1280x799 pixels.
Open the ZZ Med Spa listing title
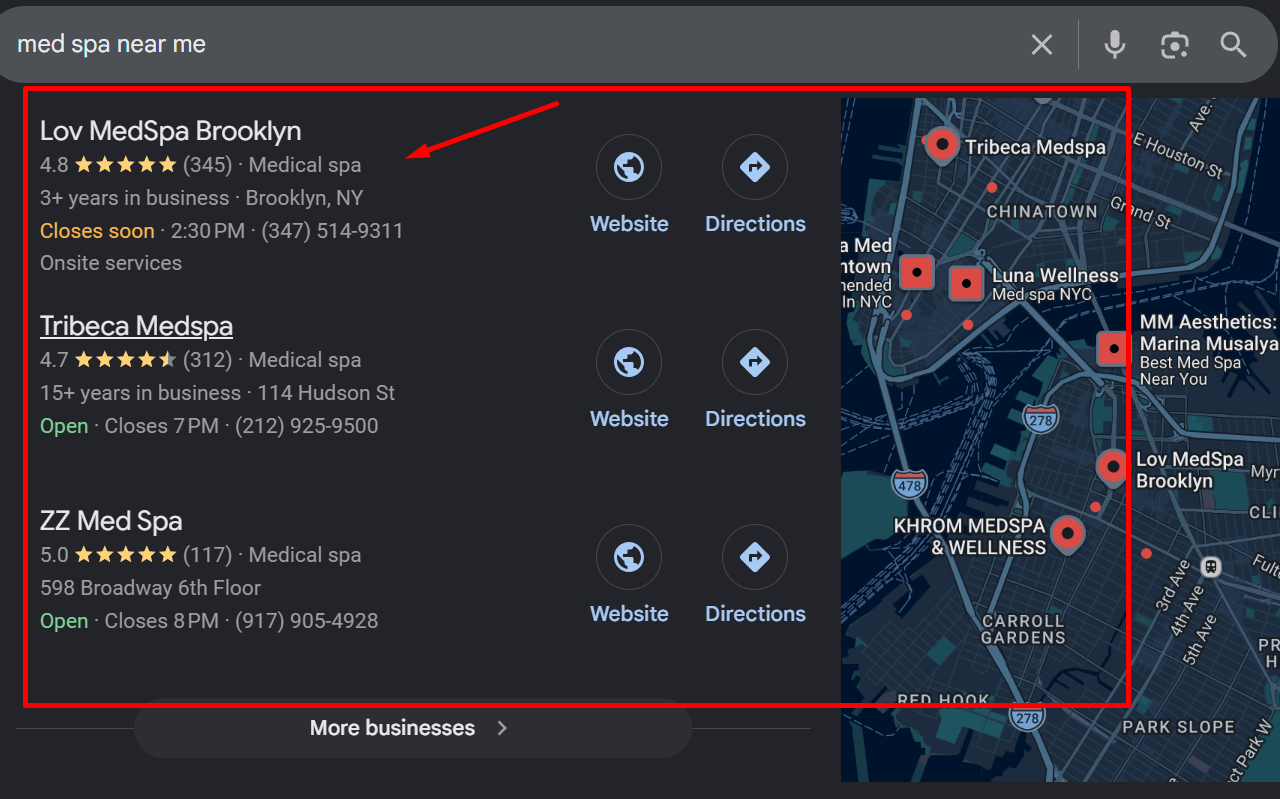point(111,521)
